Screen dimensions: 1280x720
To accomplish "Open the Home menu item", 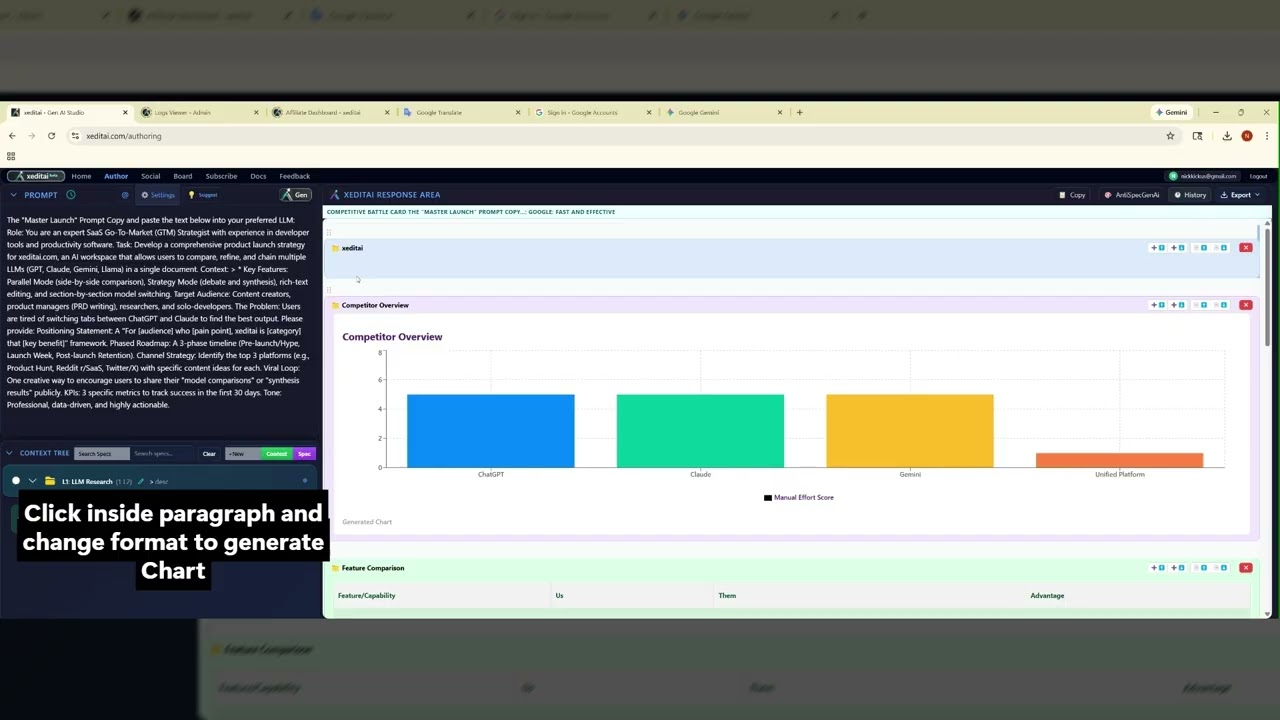I will point(81,176).
